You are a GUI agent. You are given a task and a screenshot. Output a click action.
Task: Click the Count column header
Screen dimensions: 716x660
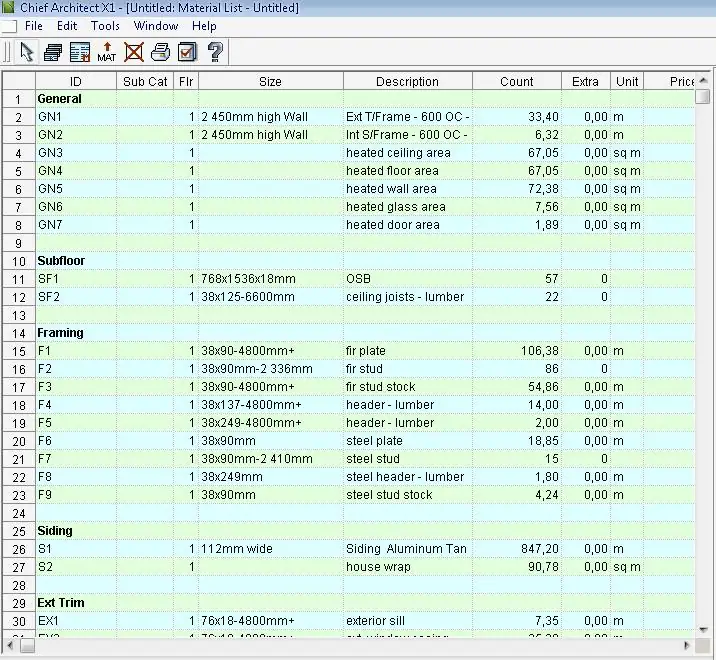[x=516, y=81]
